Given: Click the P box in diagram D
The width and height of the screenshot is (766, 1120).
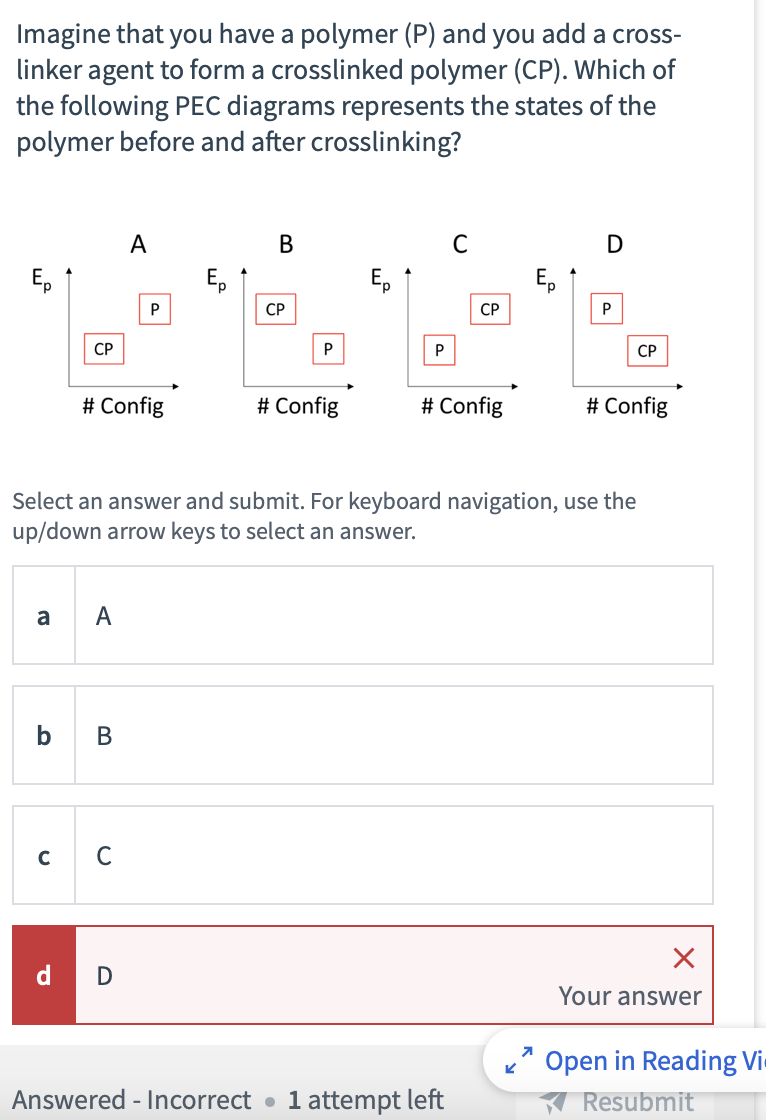Looking at the screenshot, I should click(x=606, y=308).
